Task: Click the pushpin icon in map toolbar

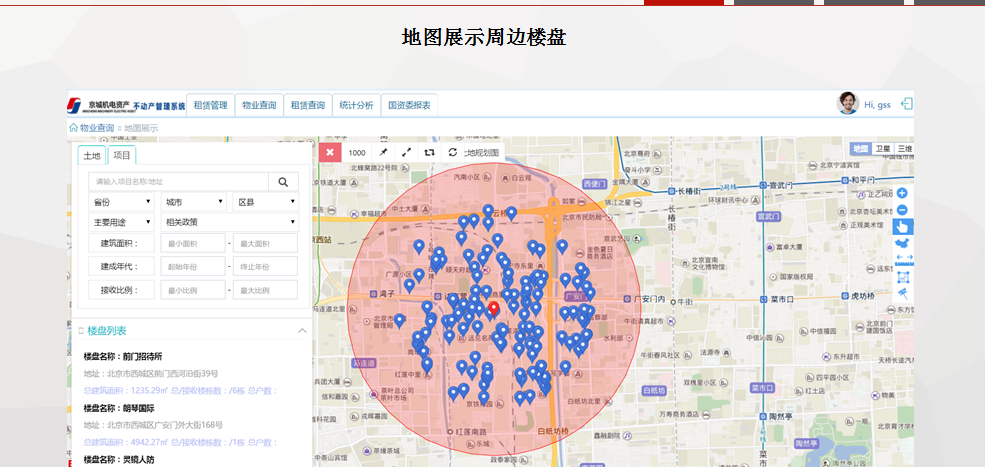Action: click(x=383, y=153)
